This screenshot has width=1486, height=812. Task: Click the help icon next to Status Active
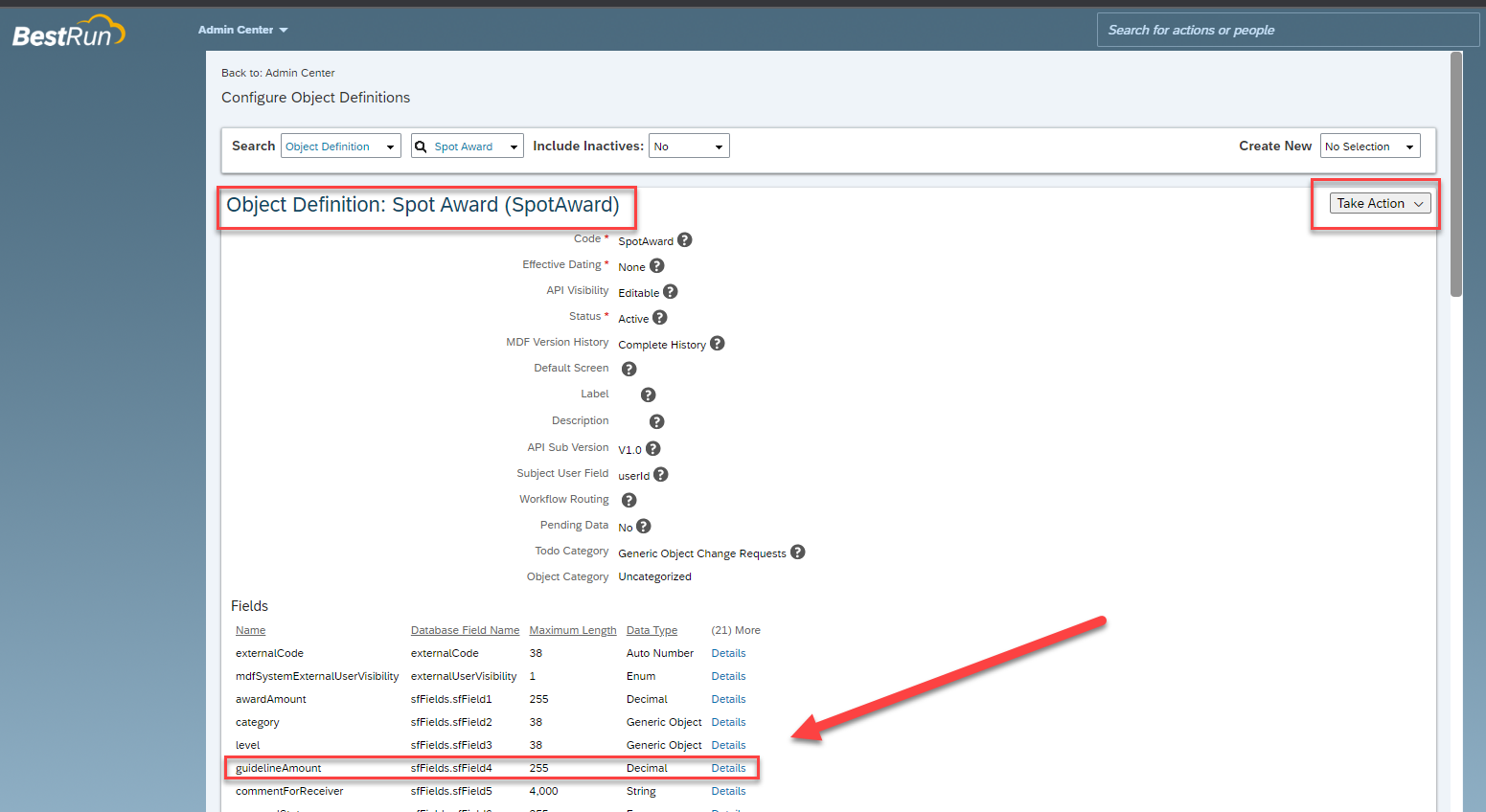pos(660,318)
